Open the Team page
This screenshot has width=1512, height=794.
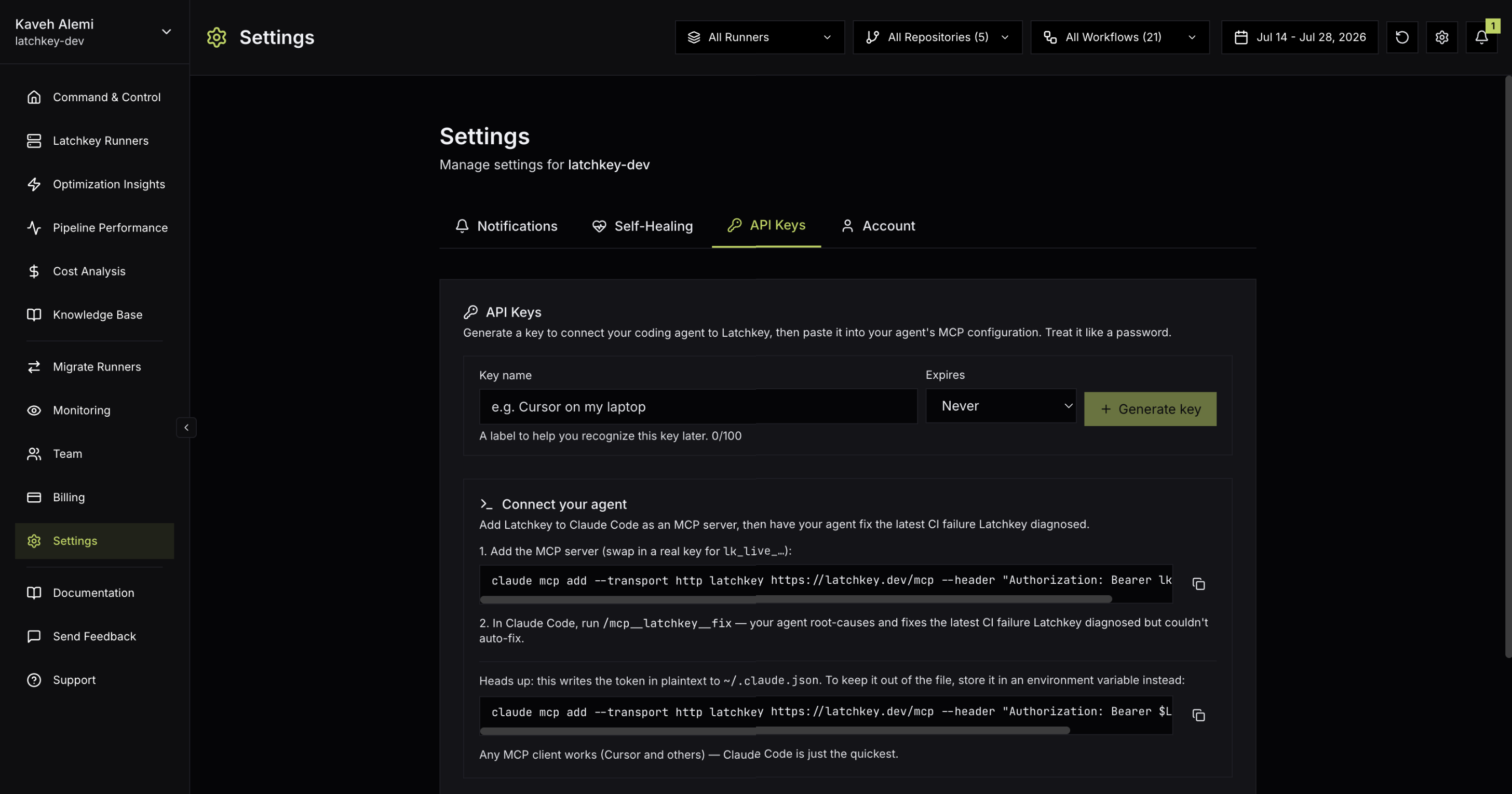(x=94, y=453)
